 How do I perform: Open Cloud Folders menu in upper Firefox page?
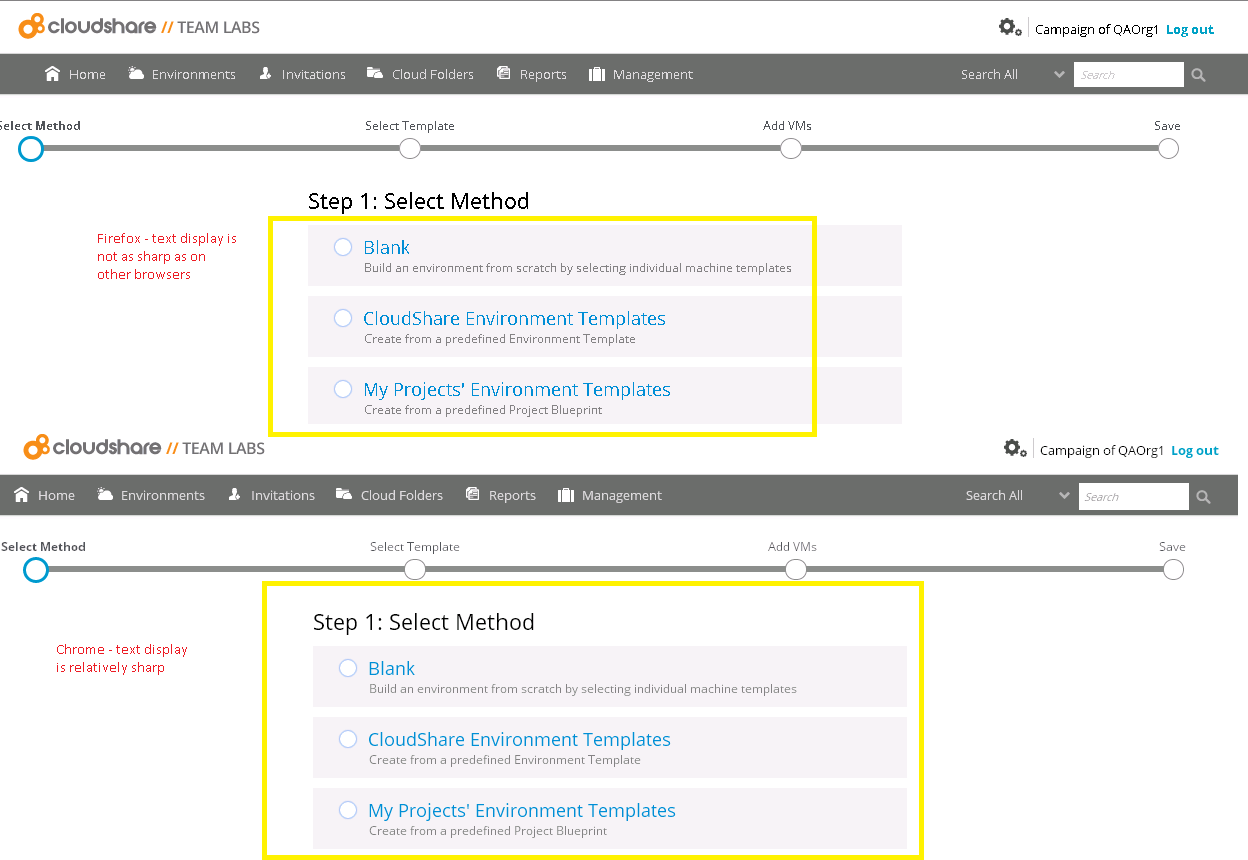(420, 74)
